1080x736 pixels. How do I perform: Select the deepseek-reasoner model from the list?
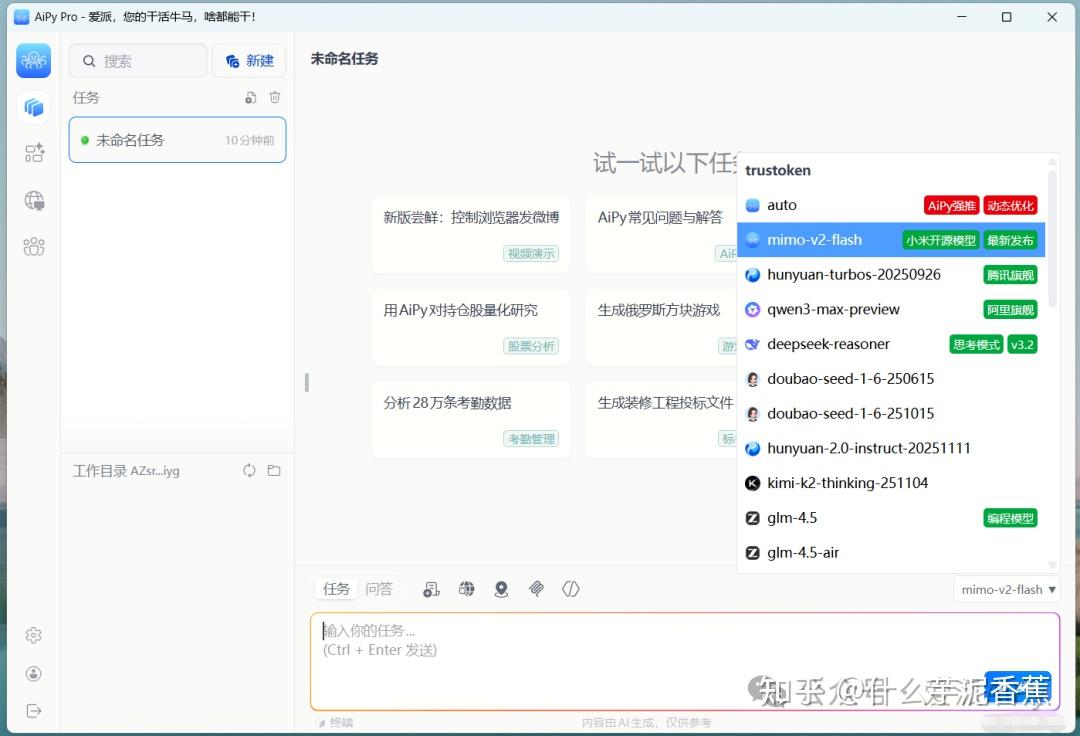(830, 344)
